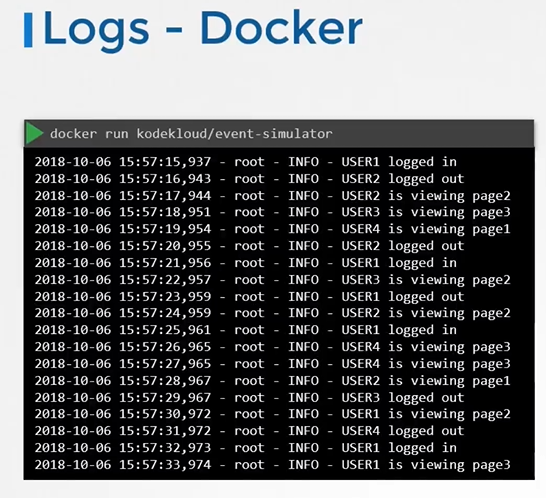Click the 15:57:19,954 USER4 viewing page1 line

click(x=272, y=229)
